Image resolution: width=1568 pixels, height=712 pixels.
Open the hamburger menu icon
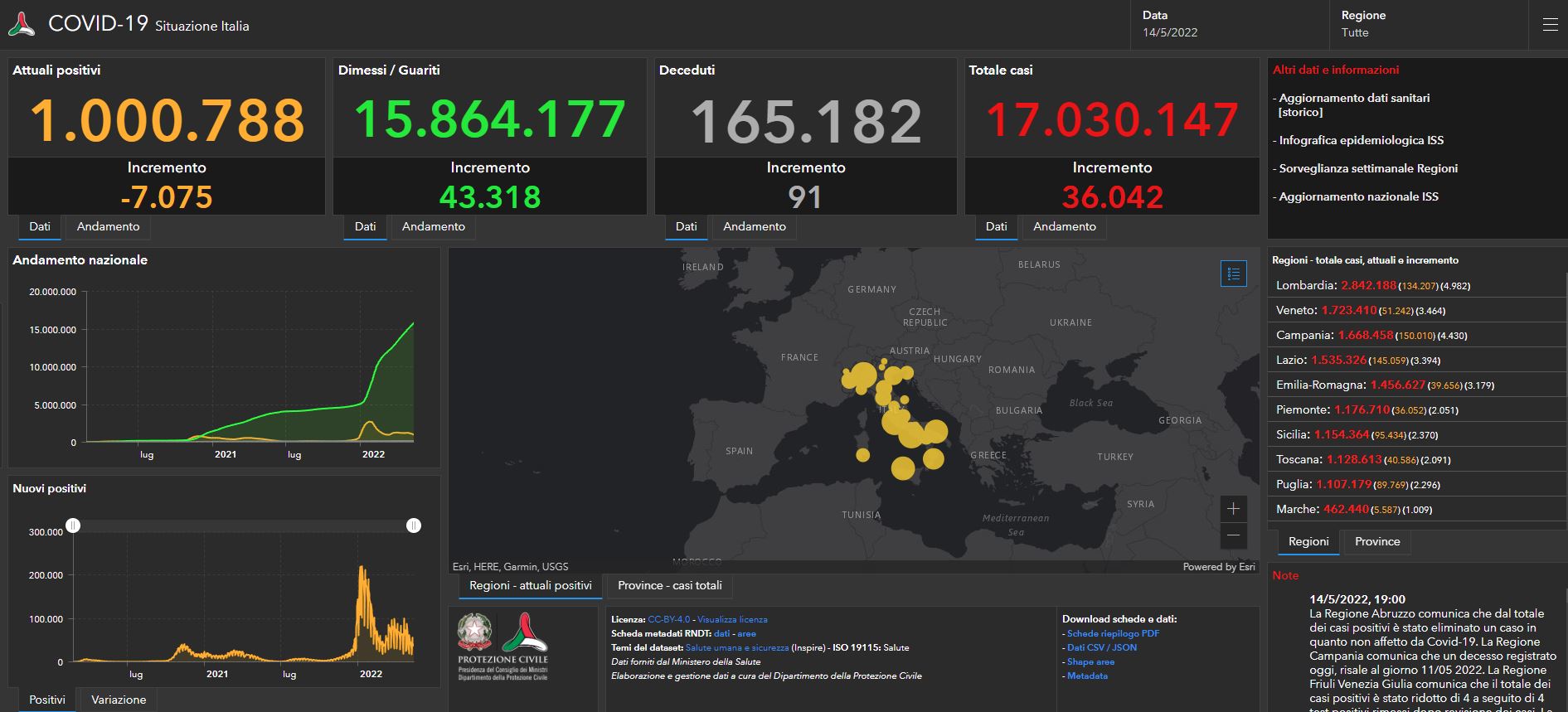pos(1550,25)
